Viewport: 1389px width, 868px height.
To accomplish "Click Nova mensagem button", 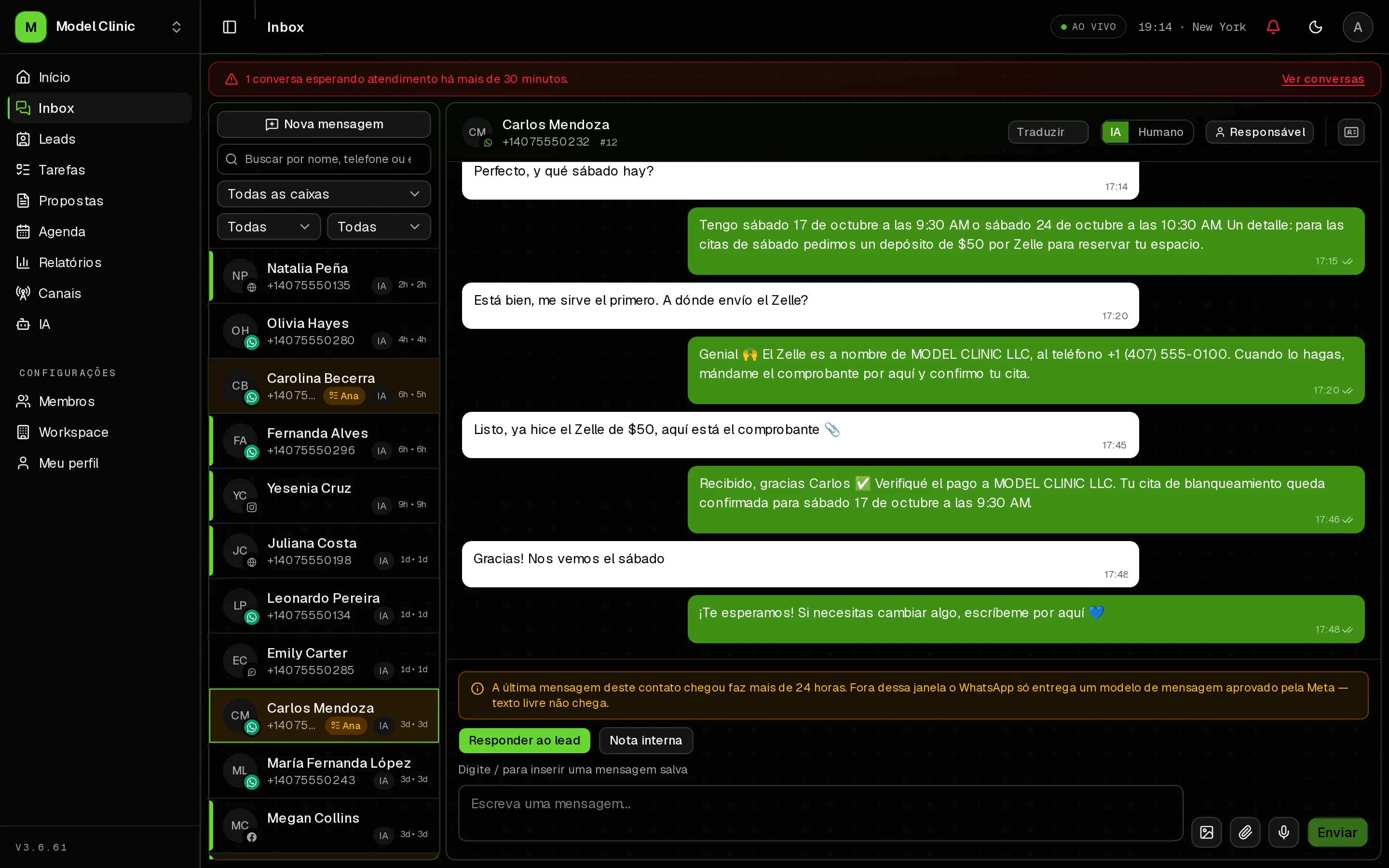I will [324, 124].
